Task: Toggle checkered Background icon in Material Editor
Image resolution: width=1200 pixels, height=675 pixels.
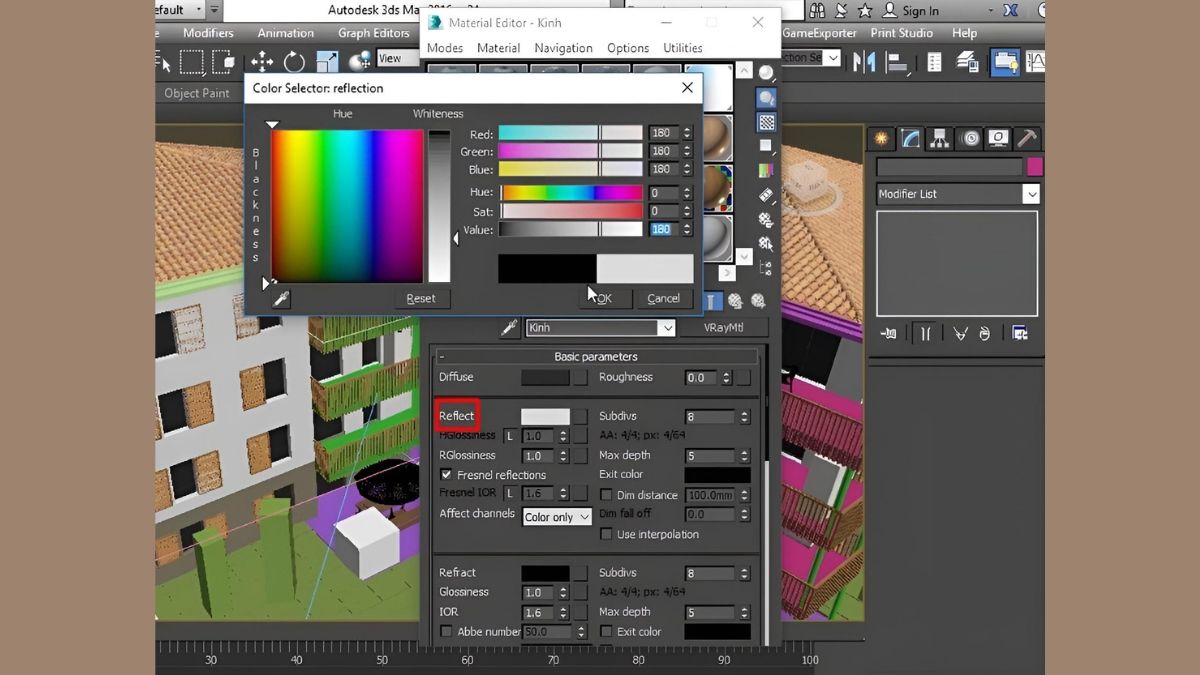Action: 767,122
